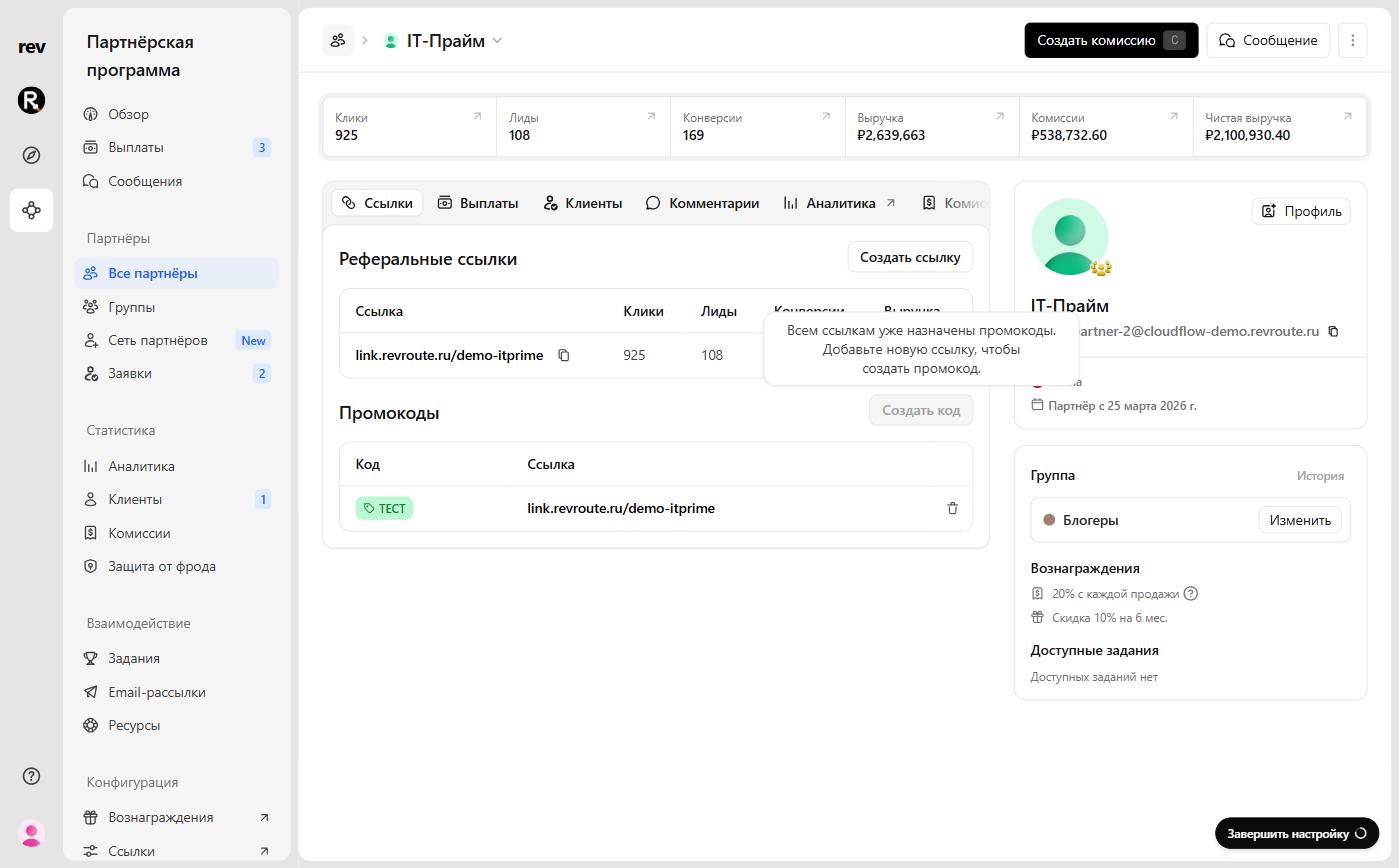
Task: Click the ТЕСТ promo code tag
Action: (384, 508)
